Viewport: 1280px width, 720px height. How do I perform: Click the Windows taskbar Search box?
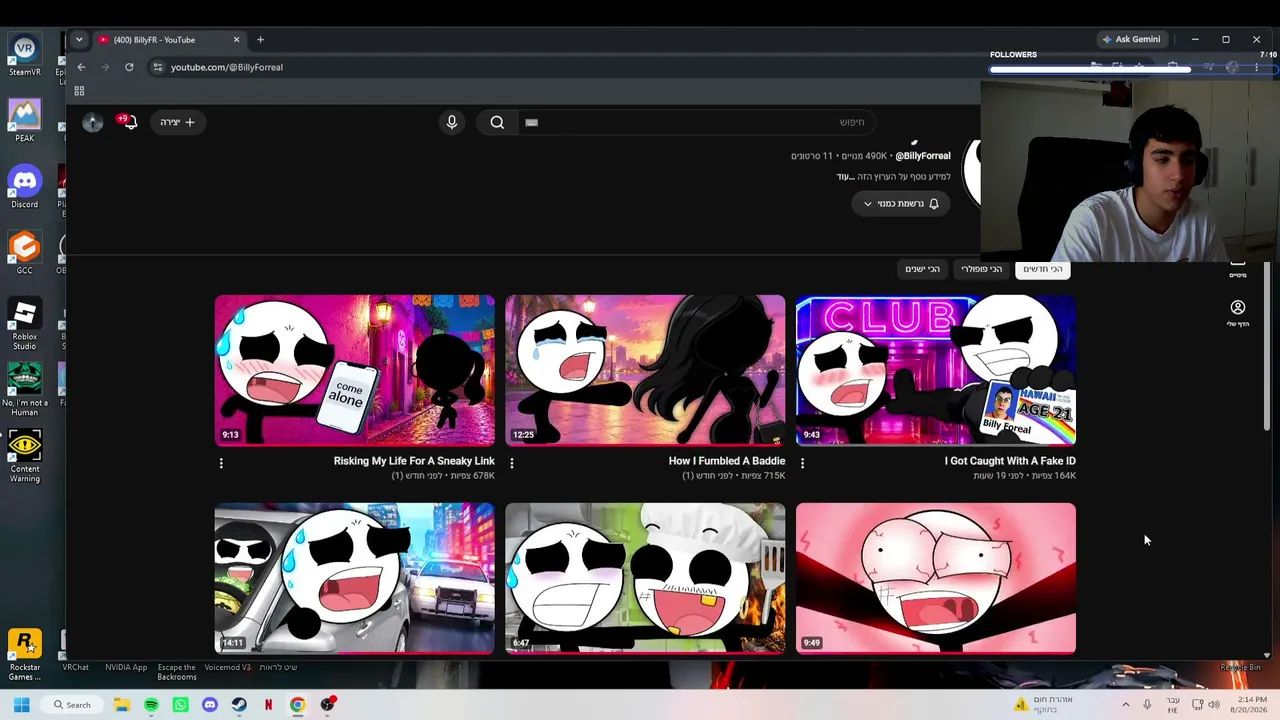[73, 705]
